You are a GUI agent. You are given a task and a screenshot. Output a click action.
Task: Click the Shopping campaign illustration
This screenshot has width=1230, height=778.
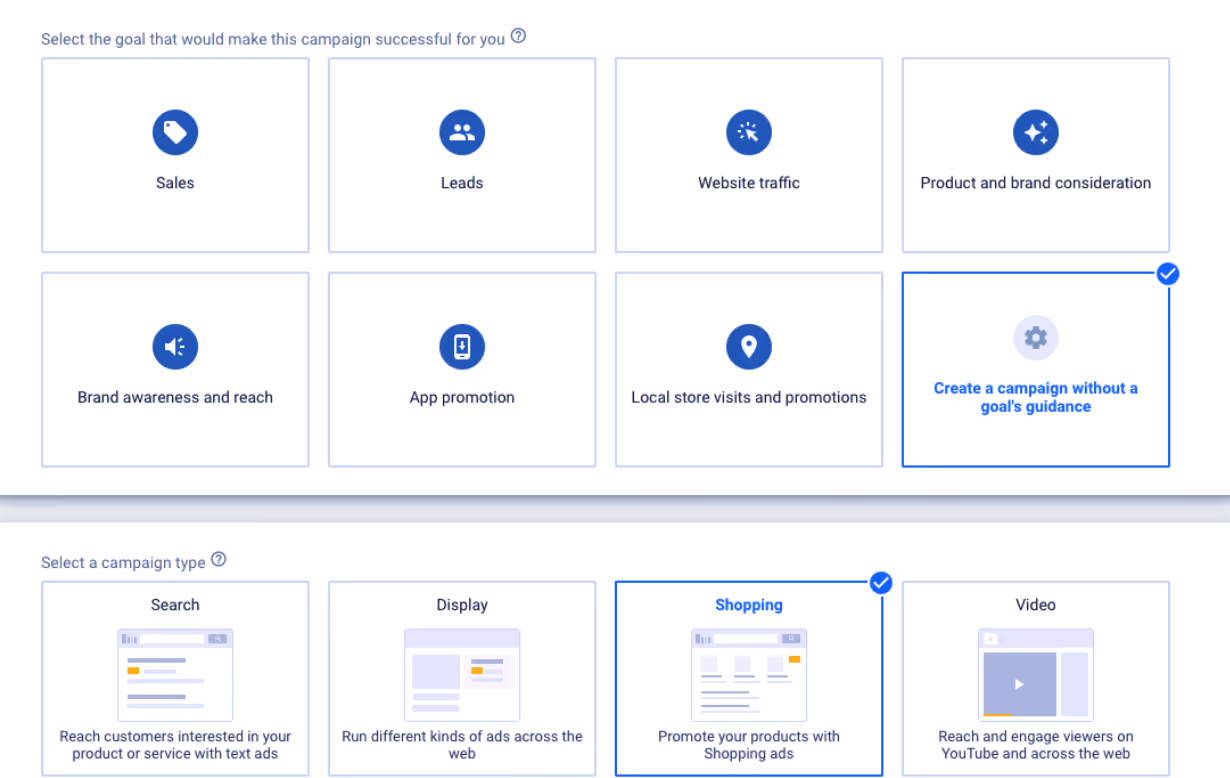(749, 675)
